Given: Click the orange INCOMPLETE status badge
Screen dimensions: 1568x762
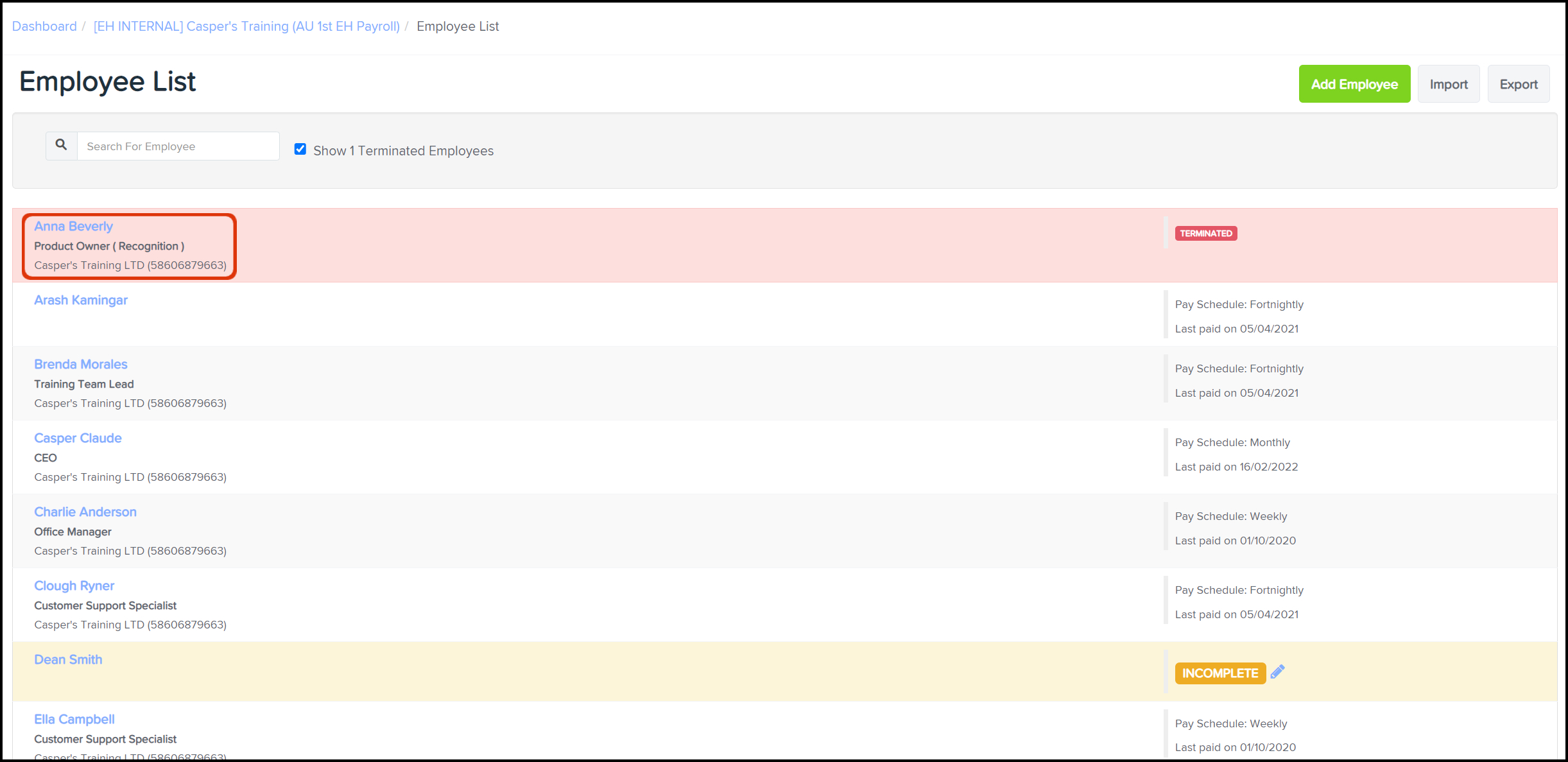Looking at the screenshot, I should point(1219,673).
